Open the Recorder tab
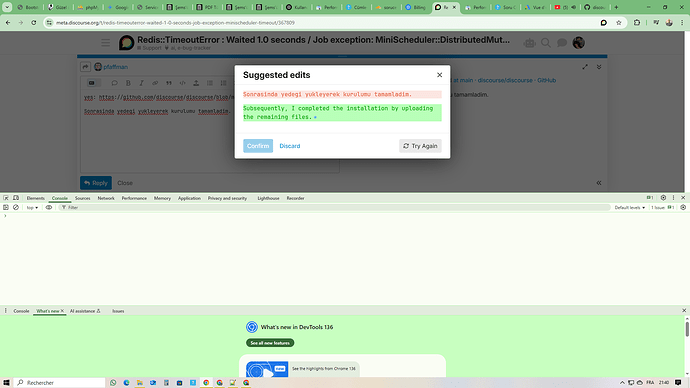The image size is (690, 388). pyautogui.click(x=295, y=198)
